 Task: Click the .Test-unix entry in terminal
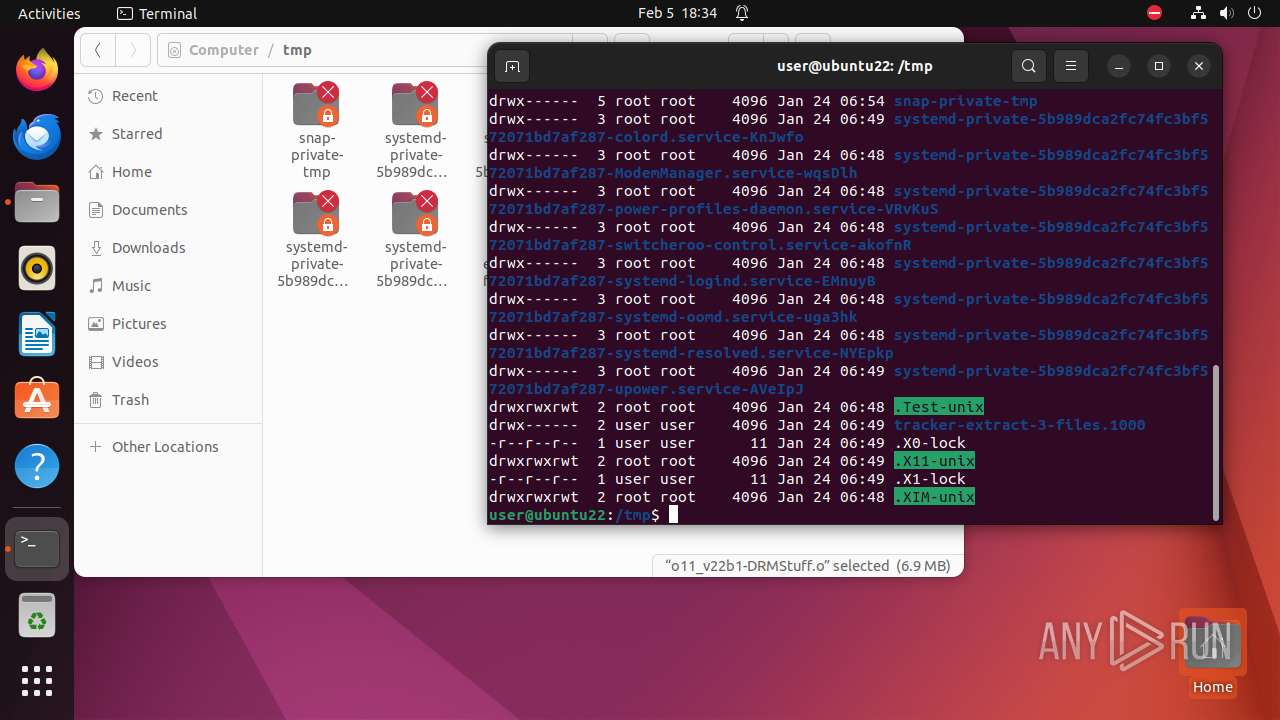pos(939,407)
